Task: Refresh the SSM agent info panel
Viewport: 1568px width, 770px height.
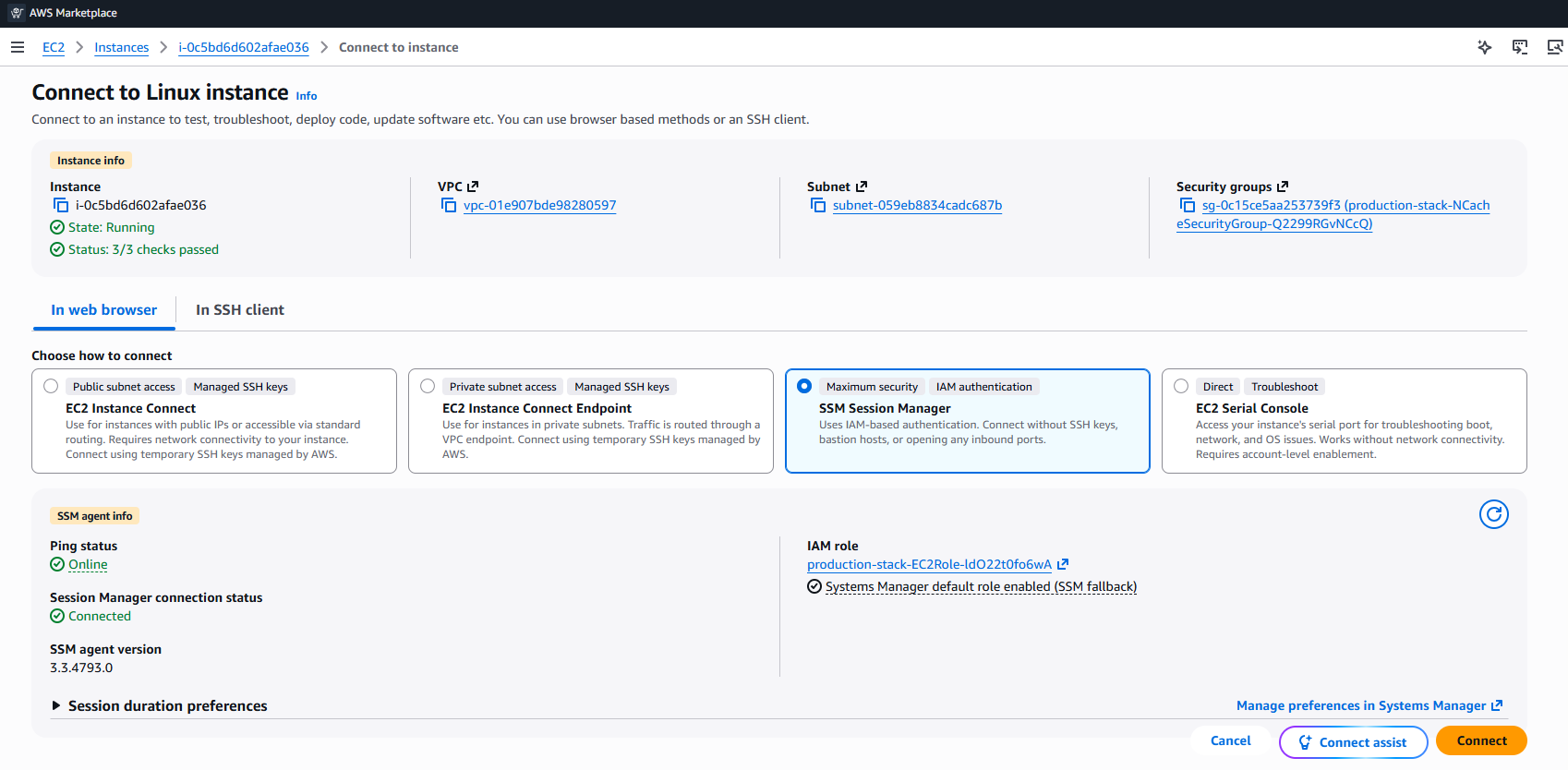Action: click(x=1494, y=514)
